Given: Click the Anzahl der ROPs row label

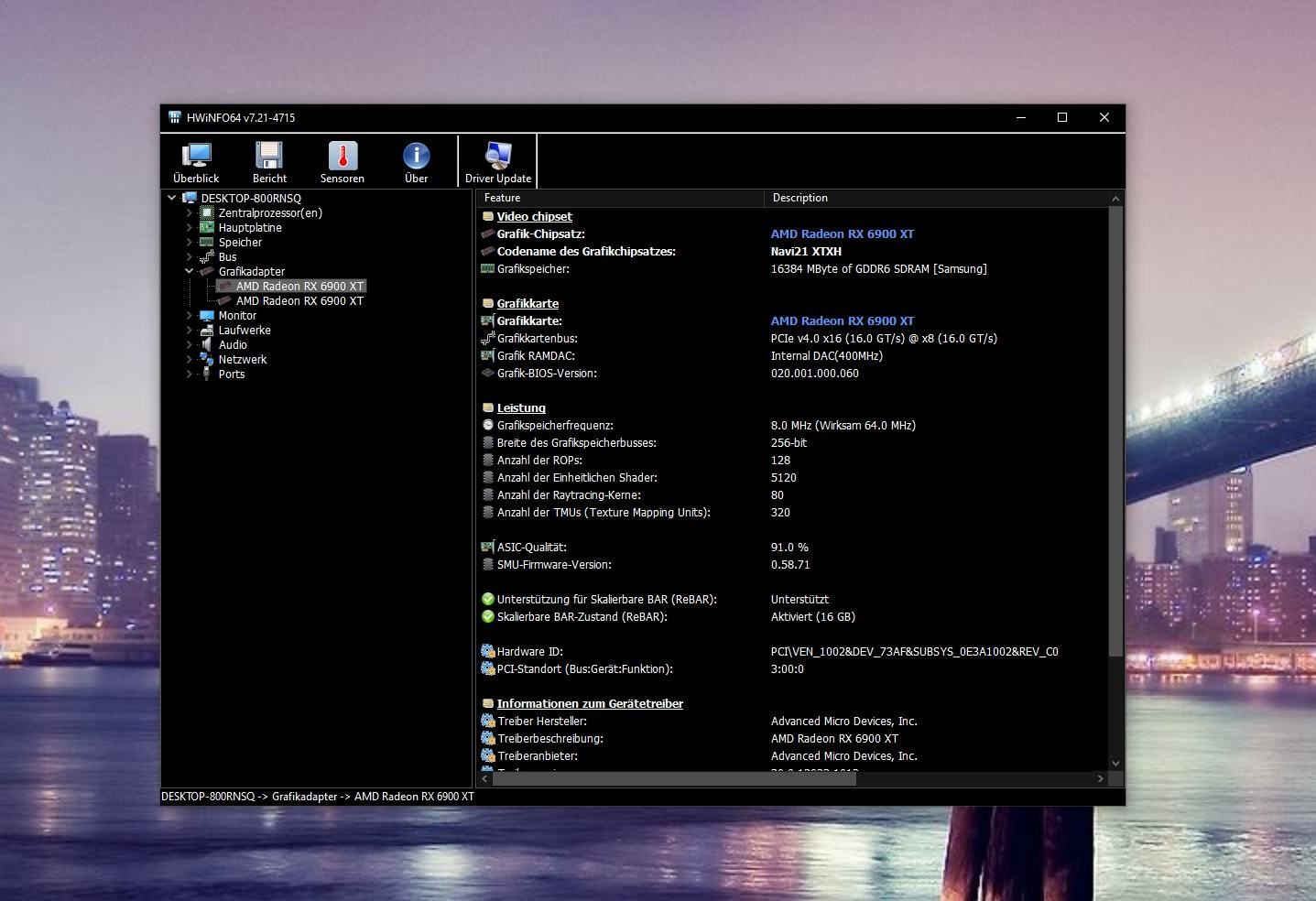Looking at the screenshot, I should click(539, 460).
